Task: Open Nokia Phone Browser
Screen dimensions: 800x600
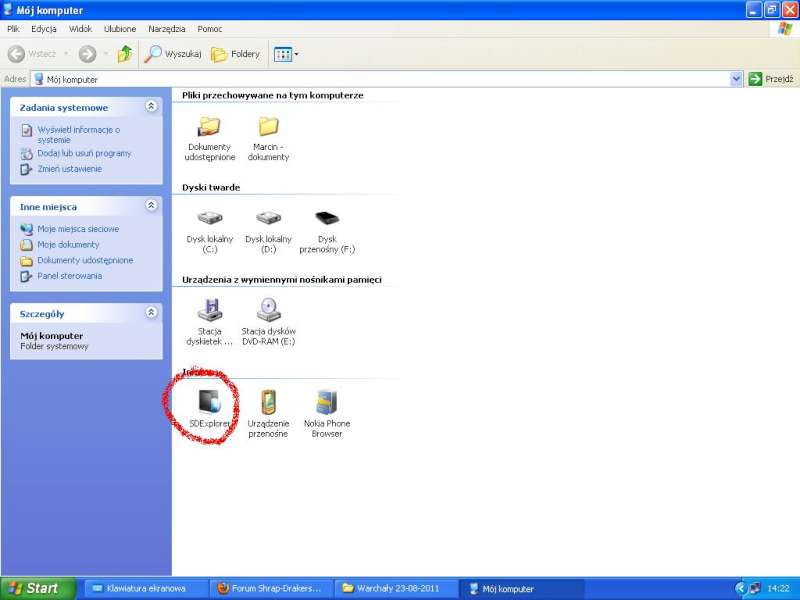Action: (x=326, y=403)
